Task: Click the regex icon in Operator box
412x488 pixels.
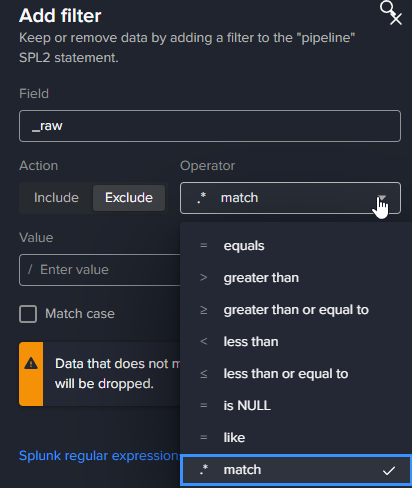Action: [x=201, y=198]
